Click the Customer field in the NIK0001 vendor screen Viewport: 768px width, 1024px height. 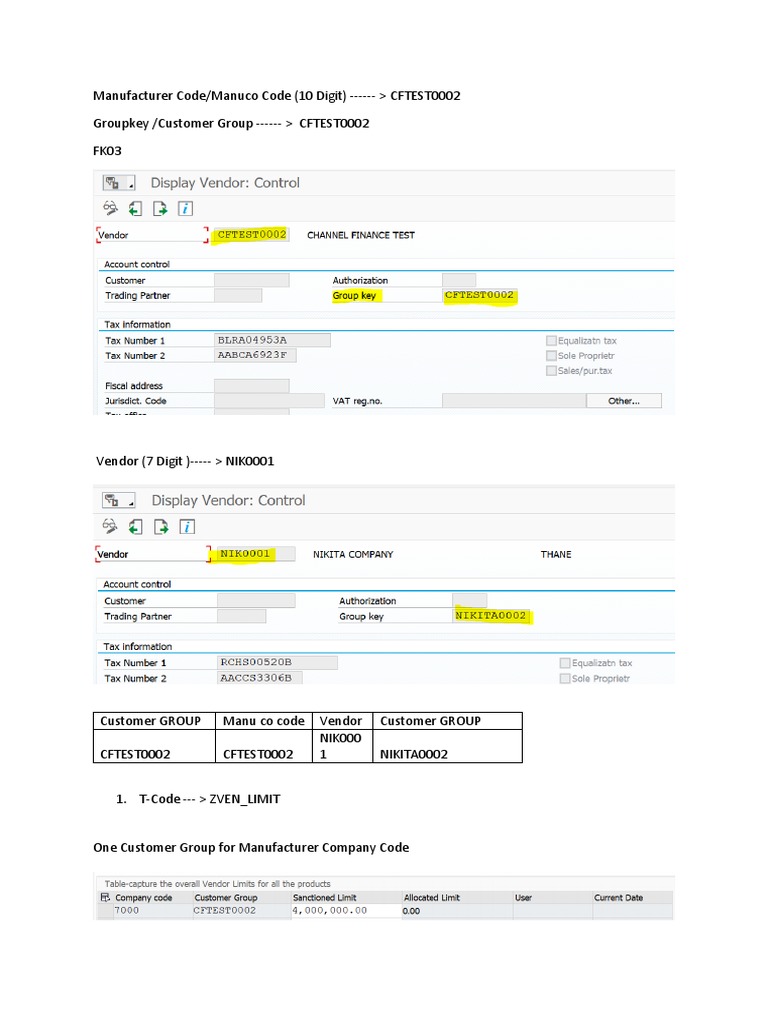256,600
